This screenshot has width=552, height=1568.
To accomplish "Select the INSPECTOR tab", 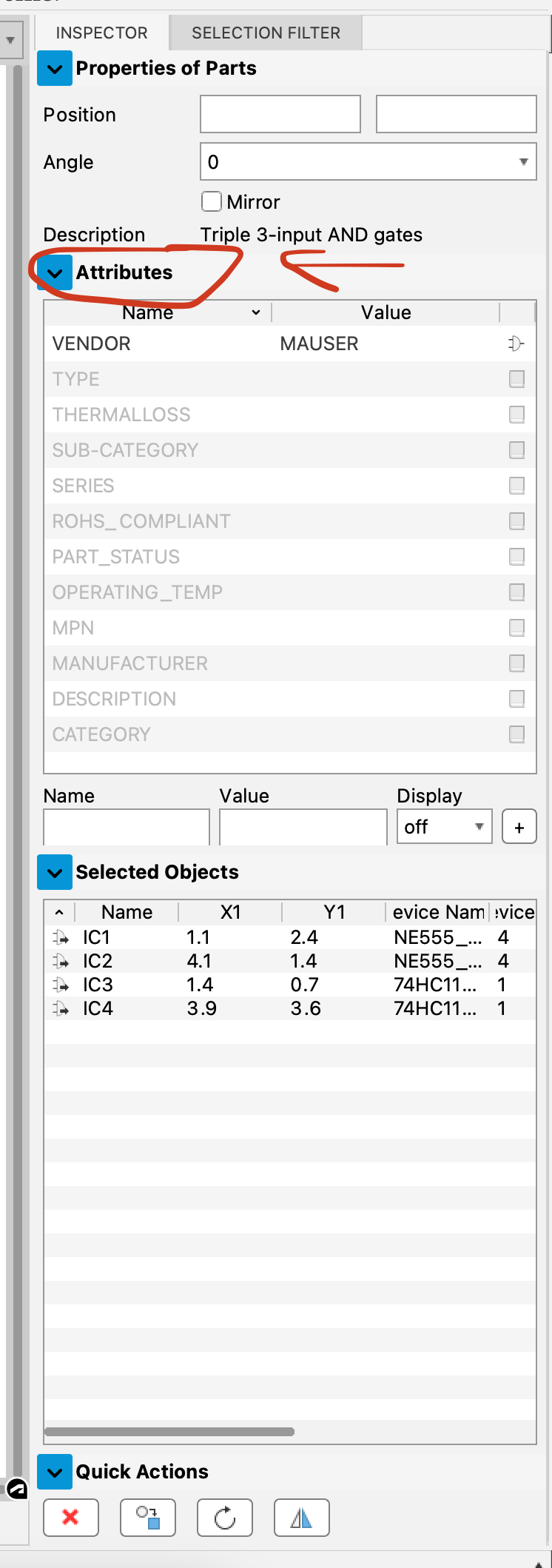I will [x=101, y=33].
